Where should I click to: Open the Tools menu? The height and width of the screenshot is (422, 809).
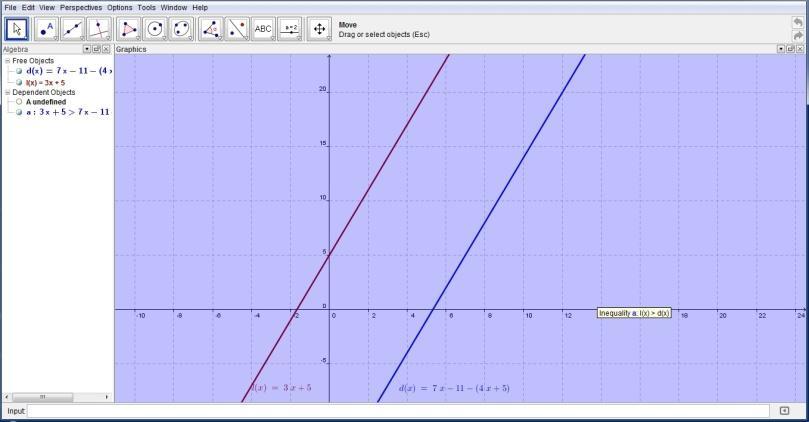[147, 8]
